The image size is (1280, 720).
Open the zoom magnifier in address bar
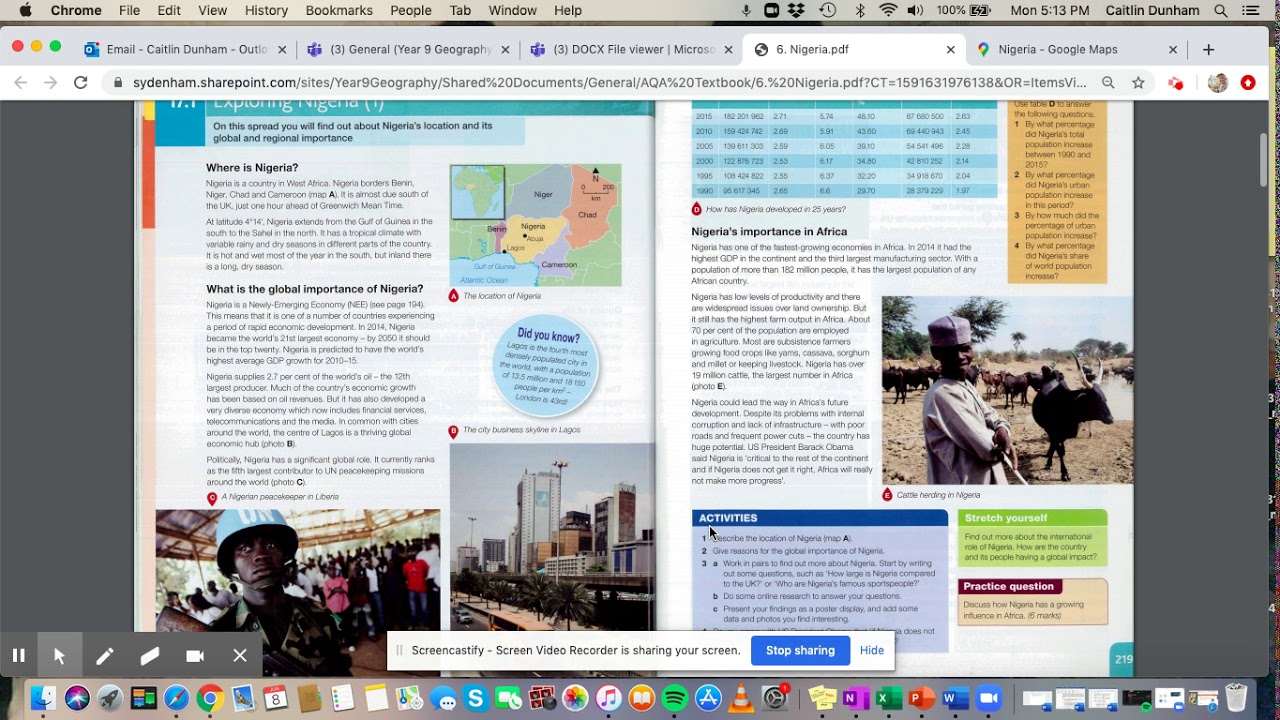tap(1108, 83)
